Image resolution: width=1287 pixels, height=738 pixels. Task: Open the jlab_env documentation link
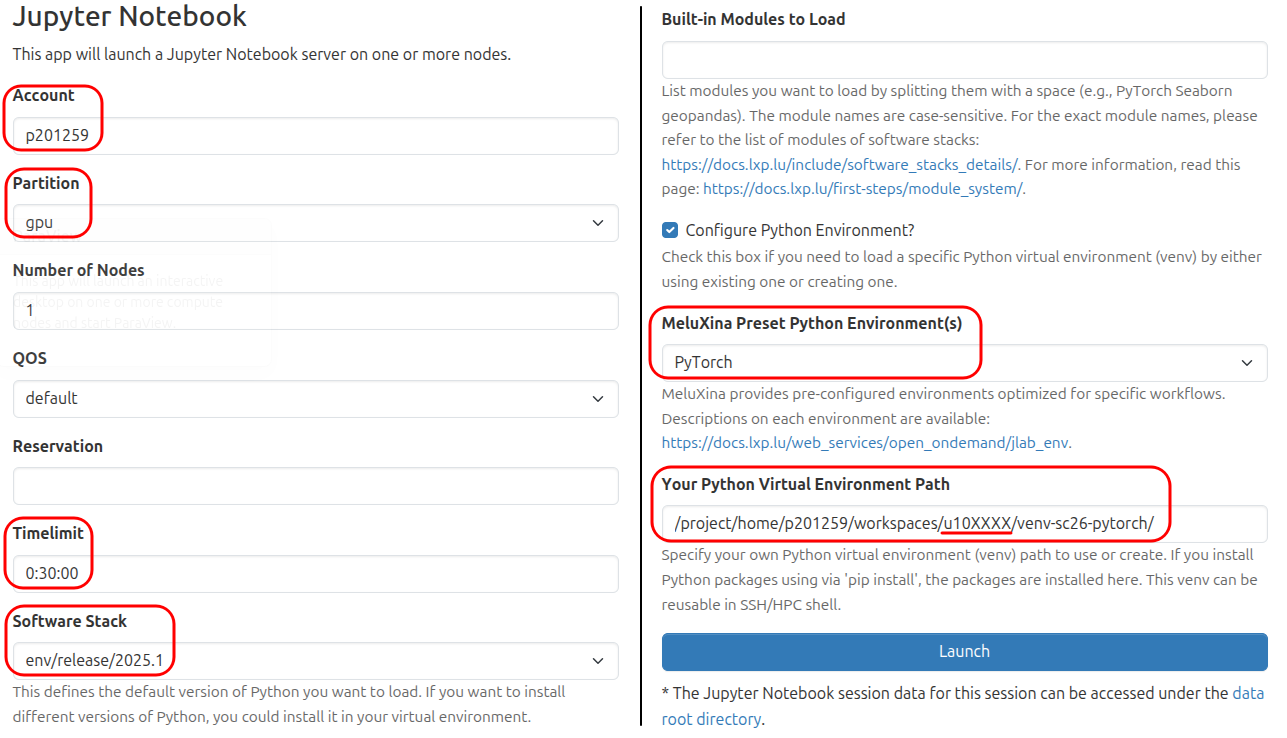[865, 443]
